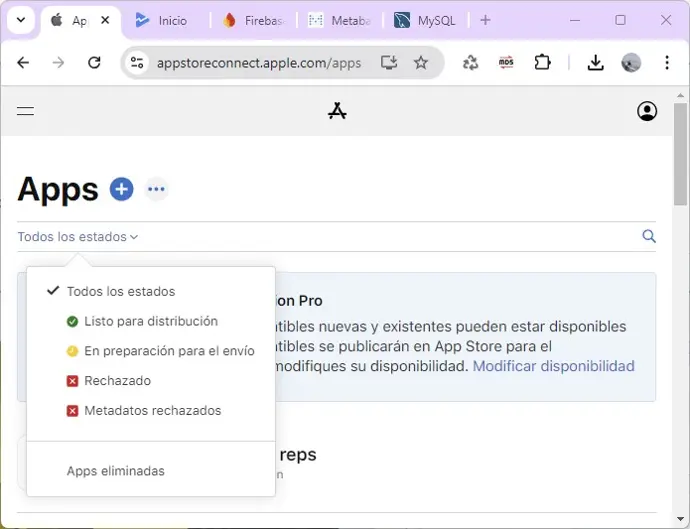
Task: Click the install app icon in address bar
Action: (x=389, y=63)
